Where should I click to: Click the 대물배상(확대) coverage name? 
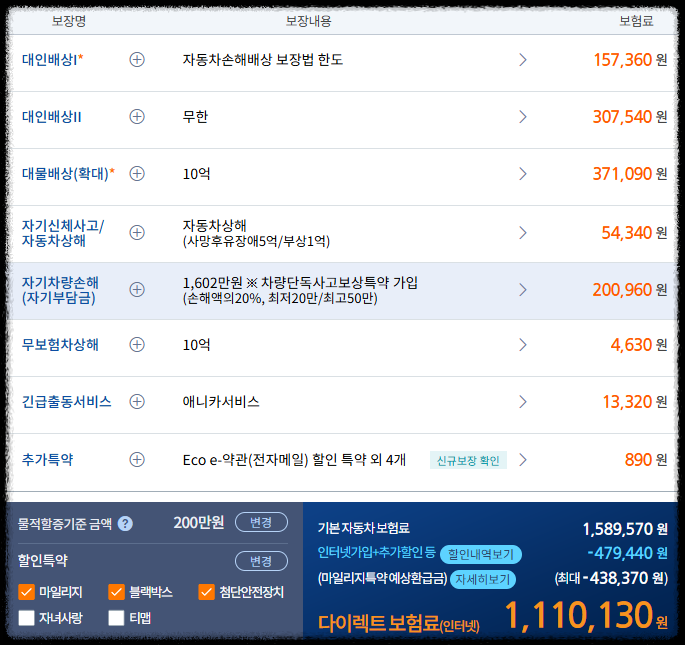(68, 174)
